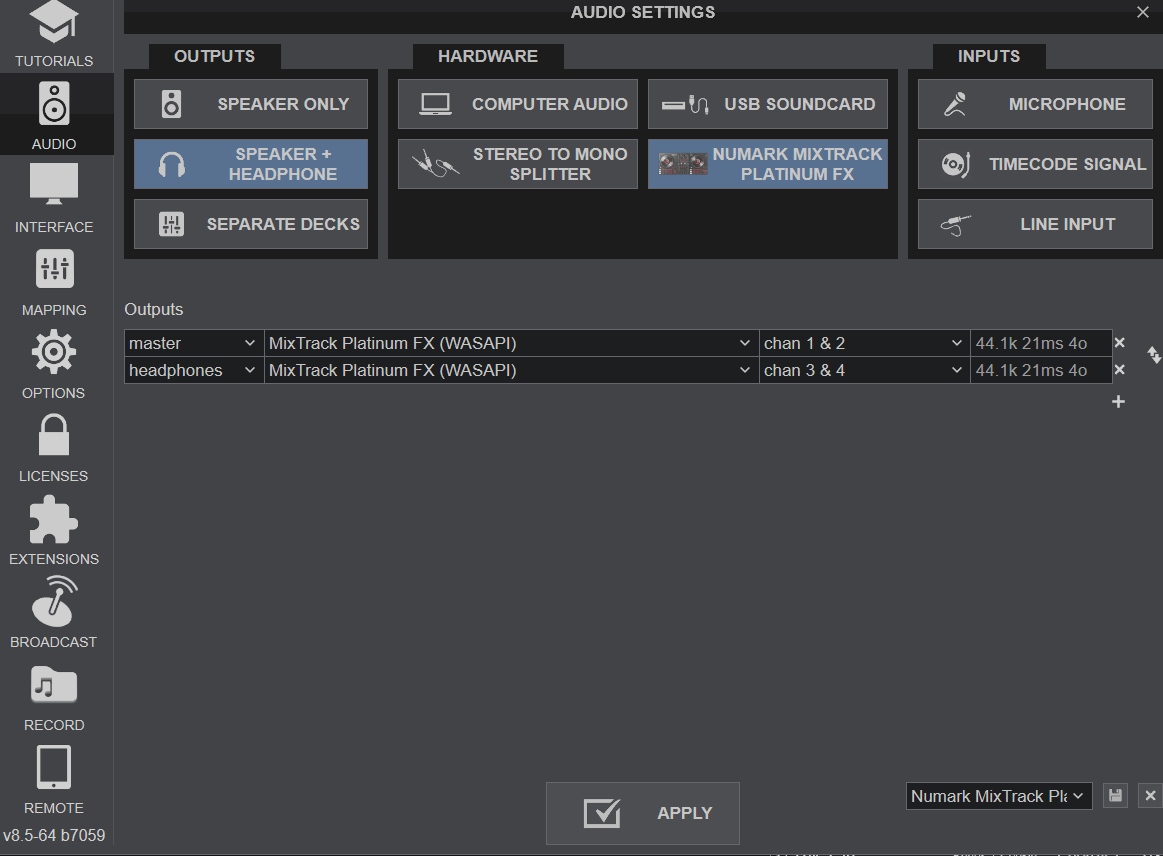Image resolution: width=1163 pixels, height=856 pixels.
Task: Click the Outputs list heading text
Action: pos(154,309)
